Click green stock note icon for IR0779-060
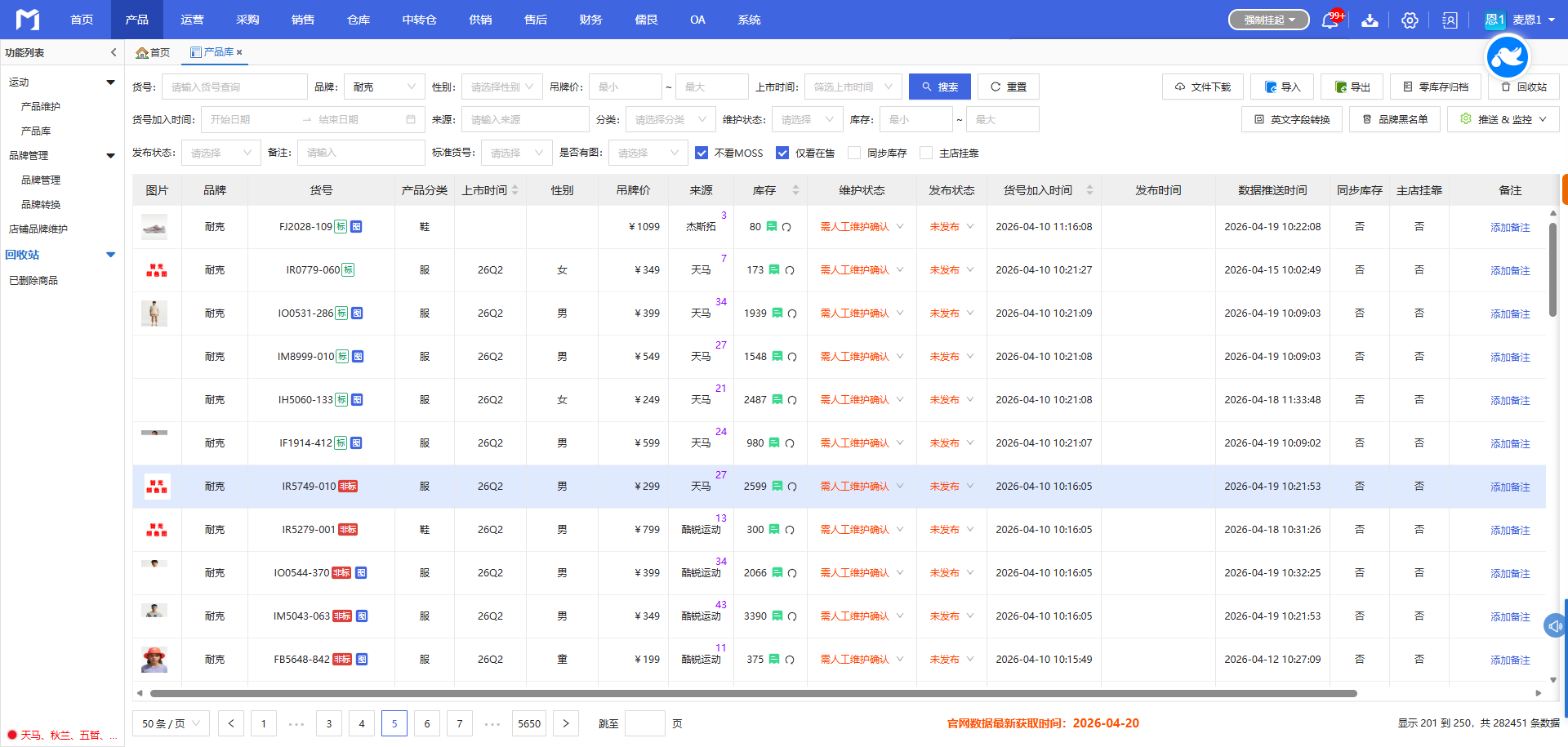 pos(773,270)
